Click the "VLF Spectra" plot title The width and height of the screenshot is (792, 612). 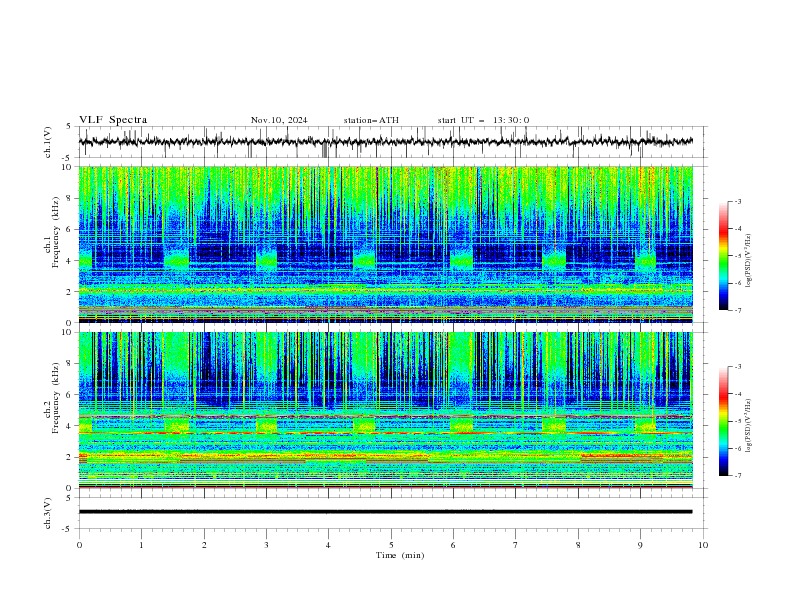113,120
